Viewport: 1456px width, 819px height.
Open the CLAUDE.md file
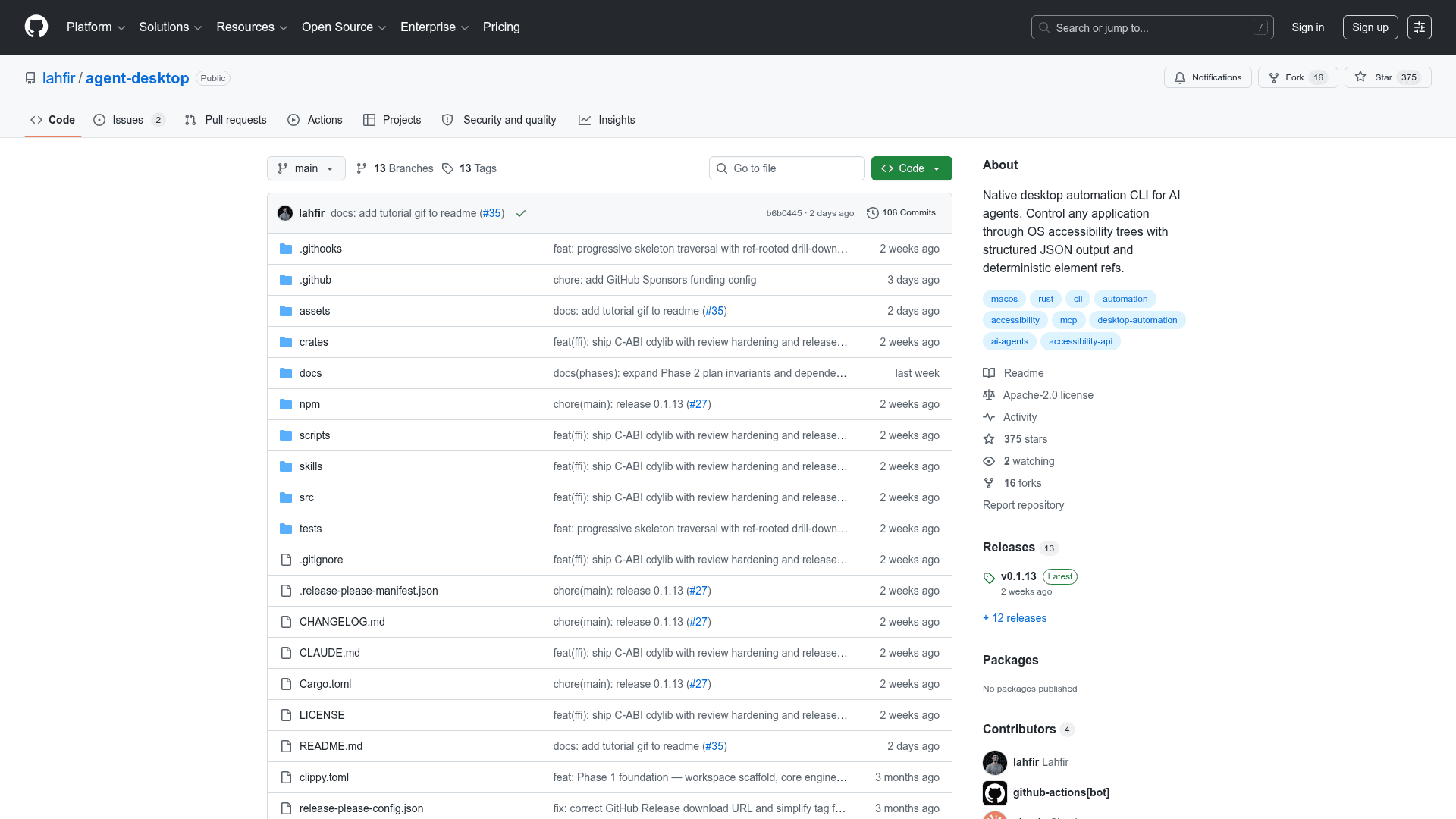330,653
